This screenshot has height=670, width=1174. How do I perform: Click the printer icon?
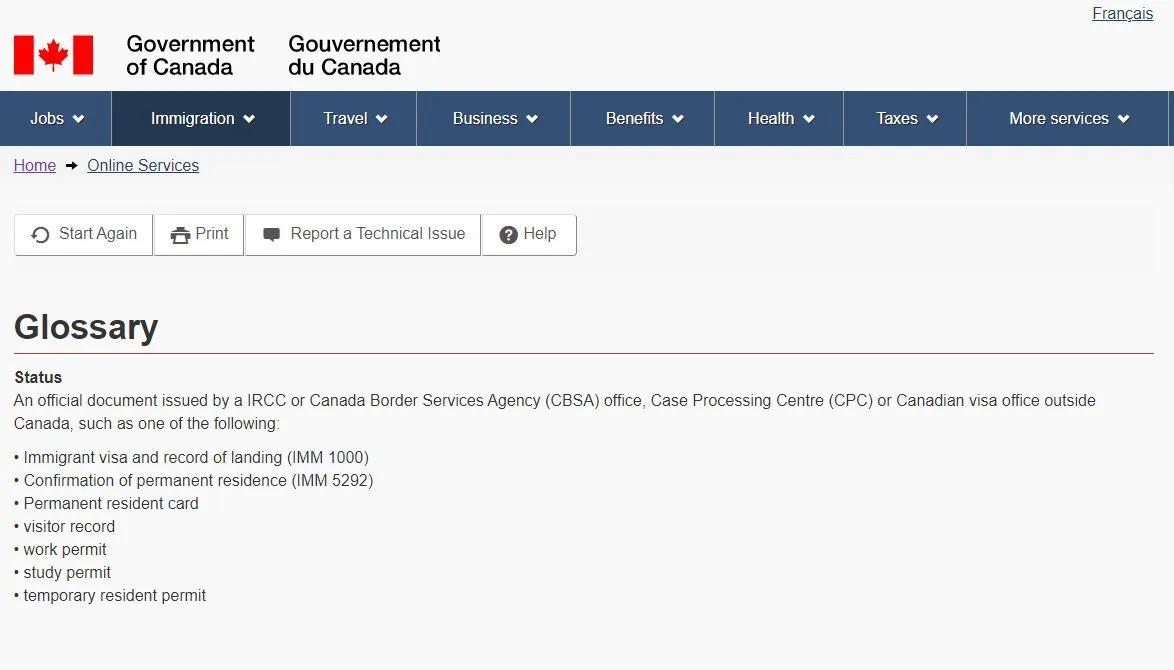click(180, 235)
